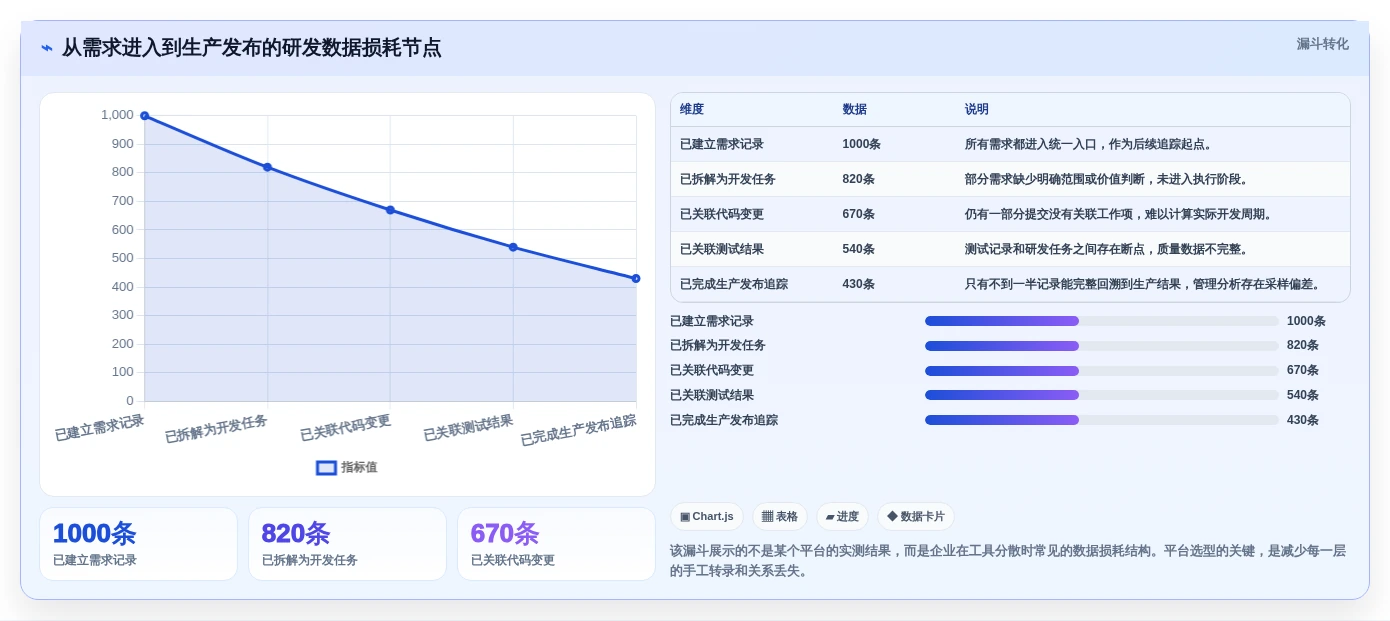
Task: Click the 数据卡片 tag chip
Action: [x=916, y=517]
